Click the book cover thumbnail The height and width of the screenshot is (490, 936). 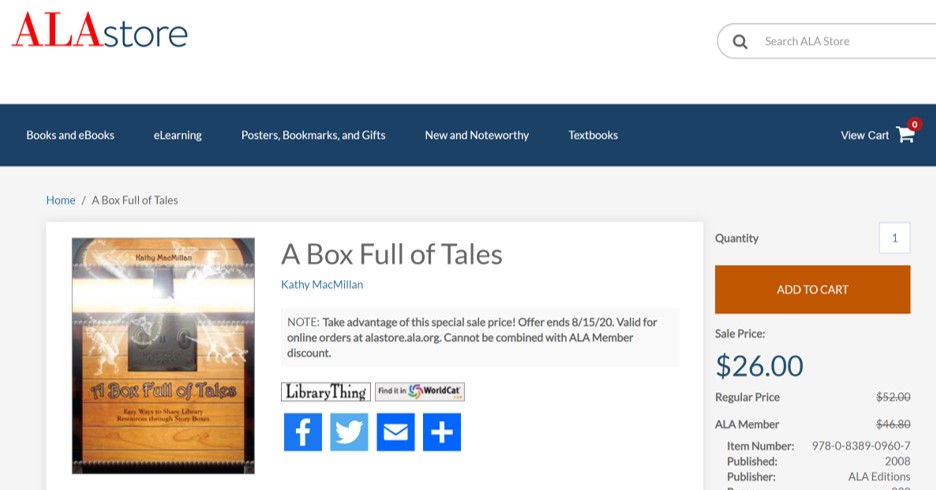pyautogui.click(x=163, y=355)
